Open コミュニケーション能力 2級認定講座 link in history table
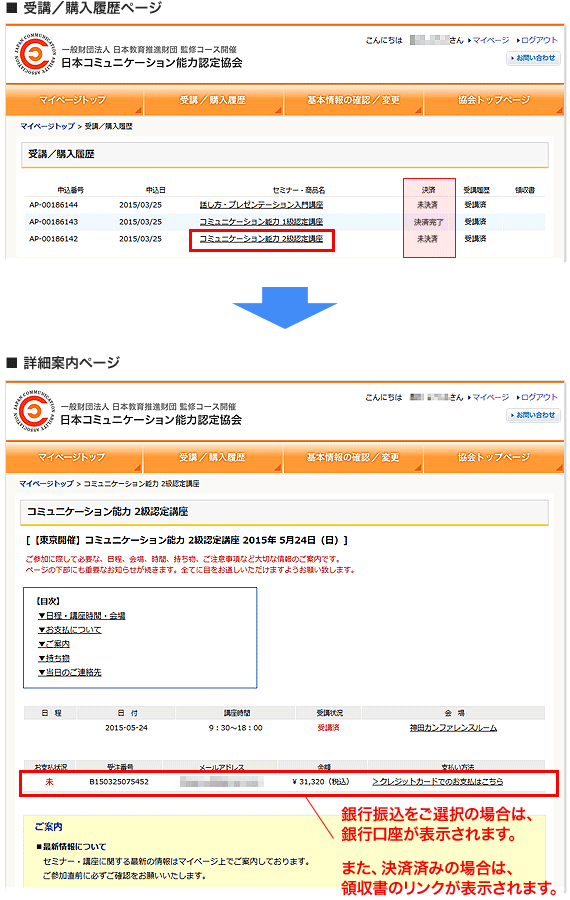 point(261,239)
